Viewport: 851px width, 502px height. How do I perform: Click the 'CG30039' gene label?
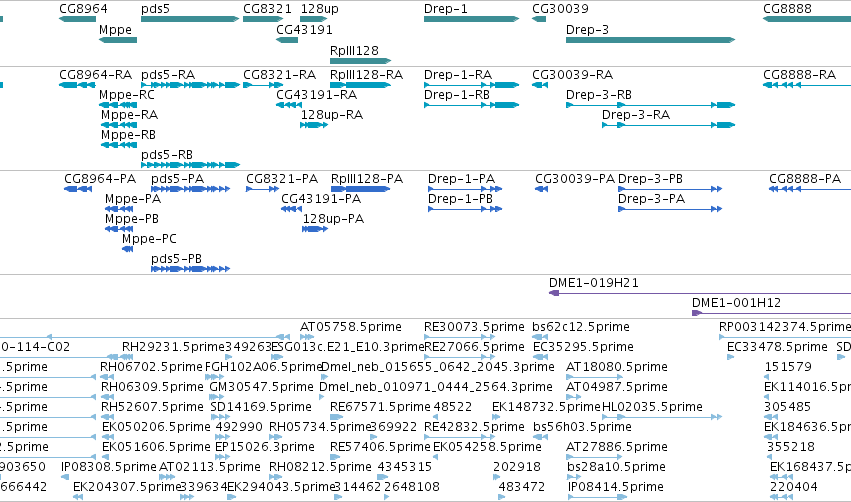[560, 9]
